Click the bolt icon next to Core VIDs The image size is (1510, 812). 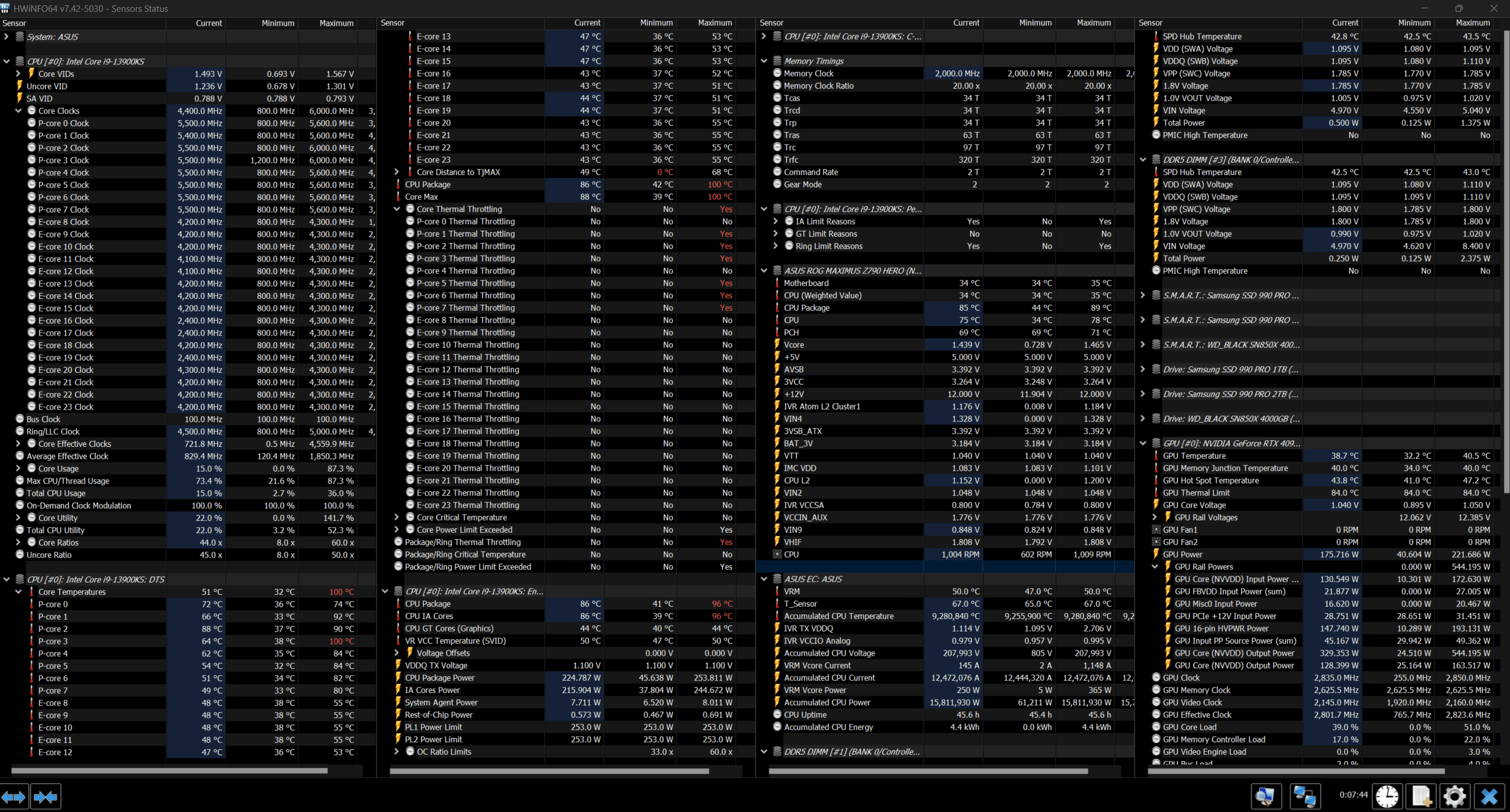coord(32,73)
